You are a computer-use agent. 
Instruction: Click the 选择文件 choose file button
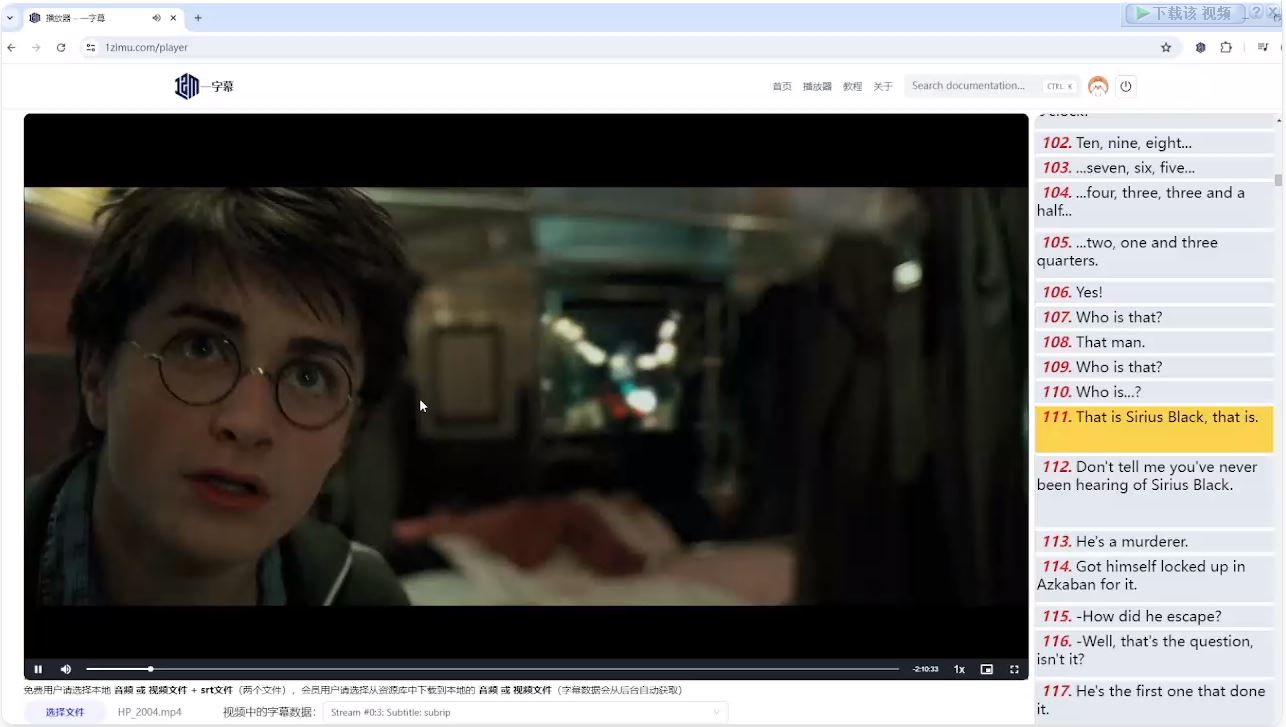pyautogui.click(x=65, y=712)
